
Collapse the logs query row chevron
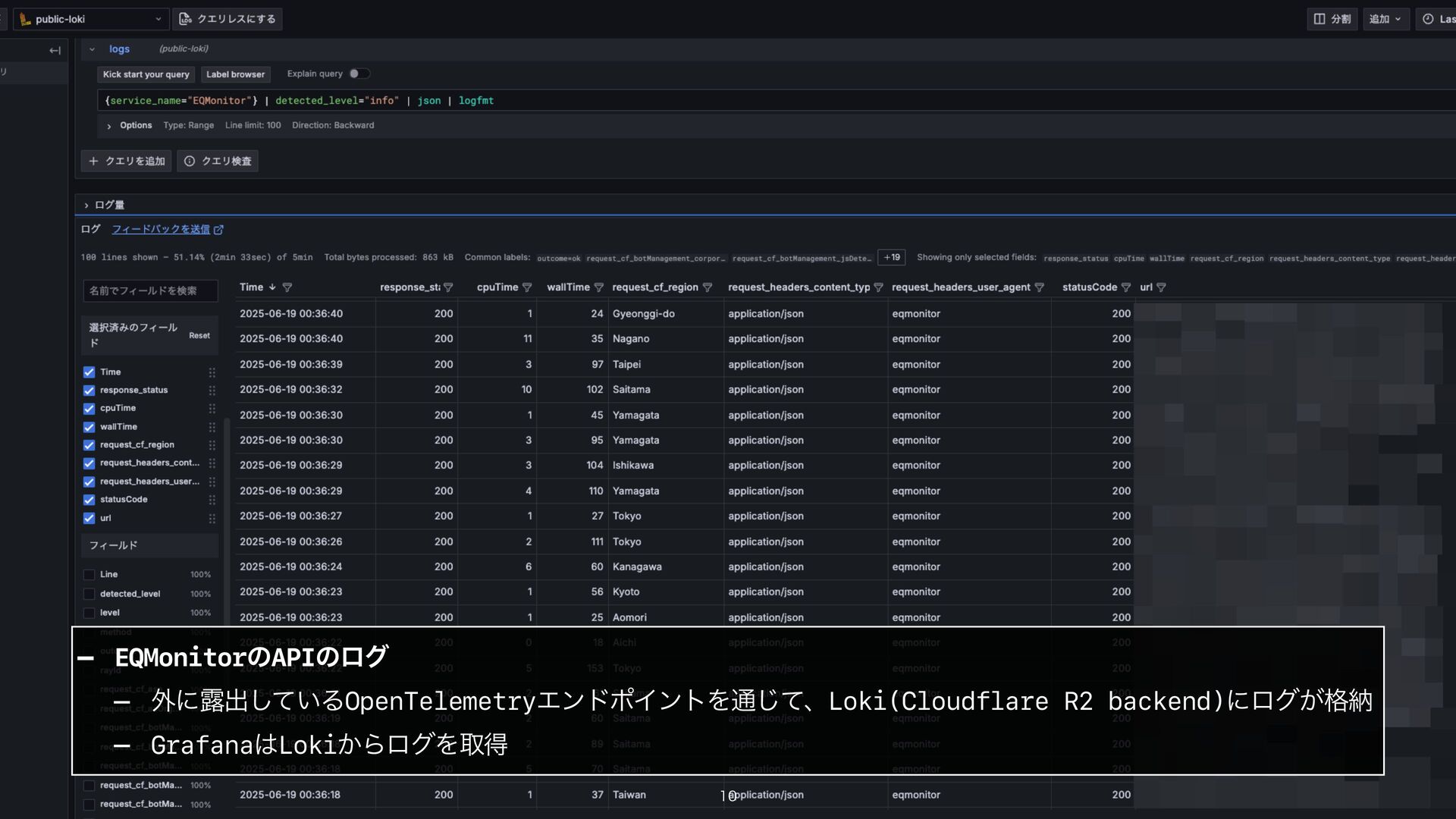click(x=92, y=49)
